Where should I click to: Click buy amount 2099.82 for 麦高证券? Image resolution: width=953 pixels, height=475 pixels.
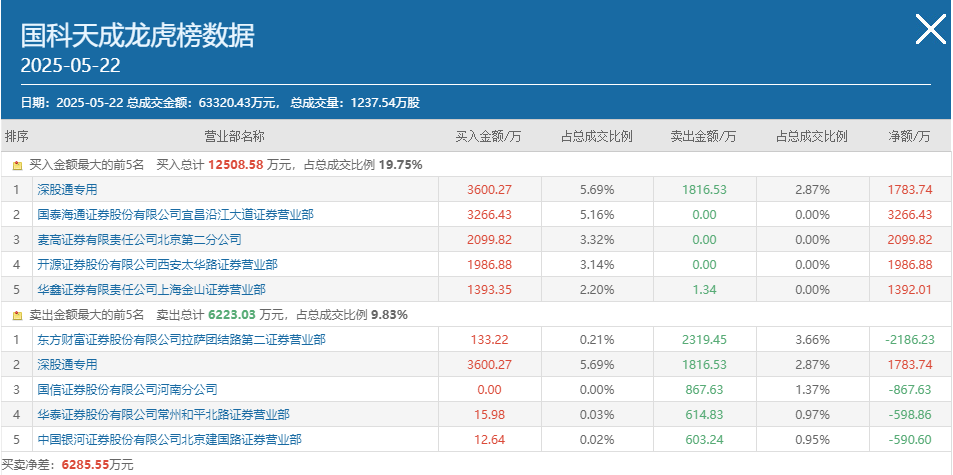489,239
